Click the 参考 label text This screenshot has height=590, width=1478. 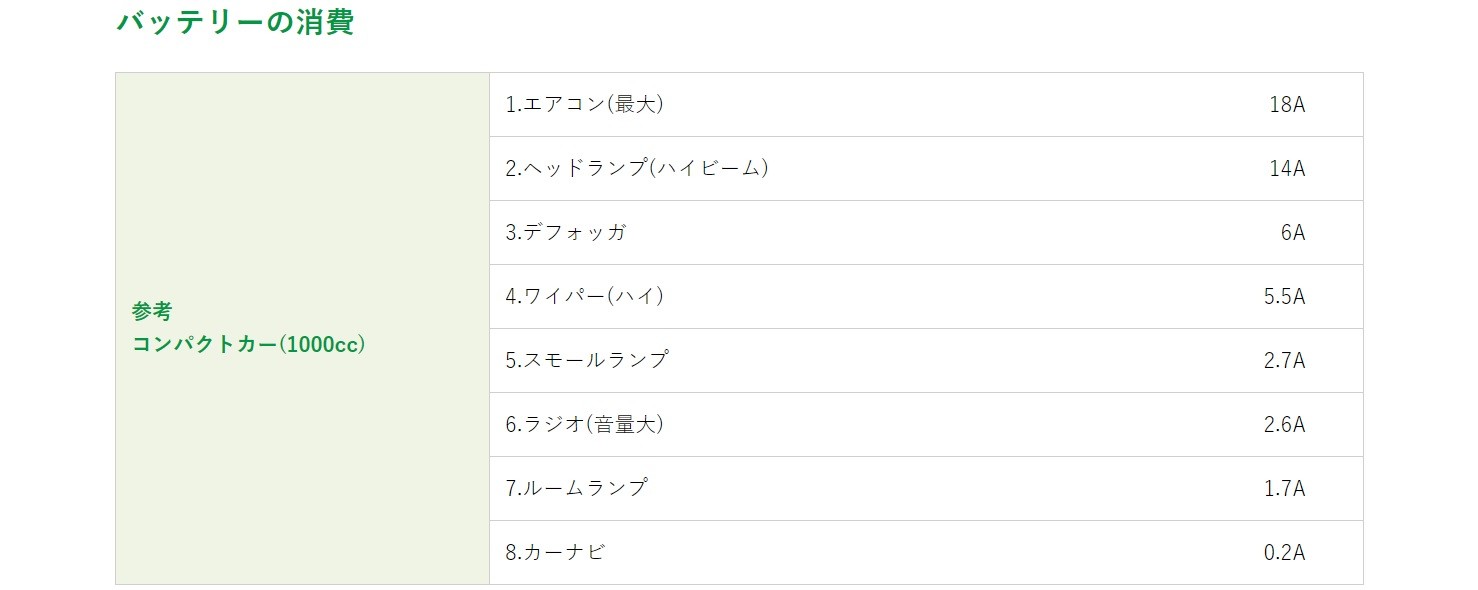pos(152,312)
